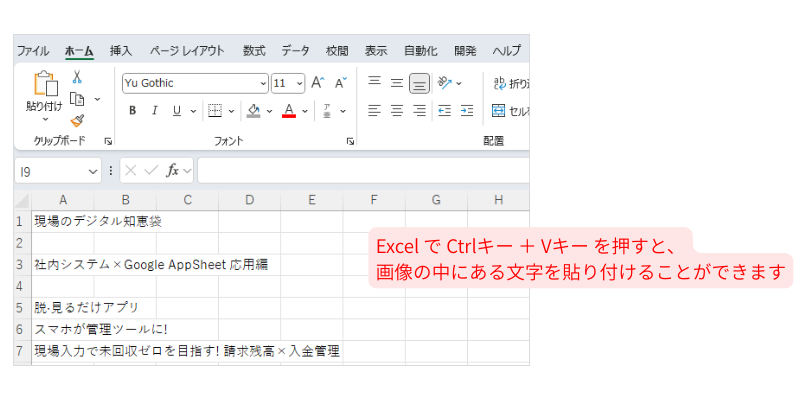Toggle center text alignment
800x400 pixels.
397,110
